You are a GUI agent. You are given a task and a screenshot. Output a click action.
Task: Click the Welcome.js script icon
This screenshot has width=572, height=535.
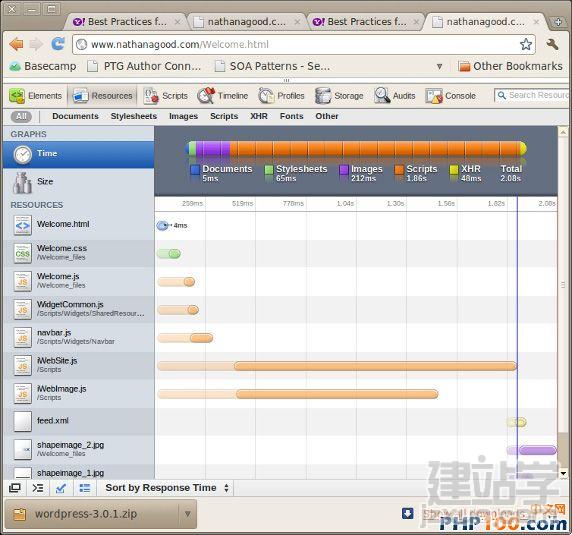(x=23, y=281)
